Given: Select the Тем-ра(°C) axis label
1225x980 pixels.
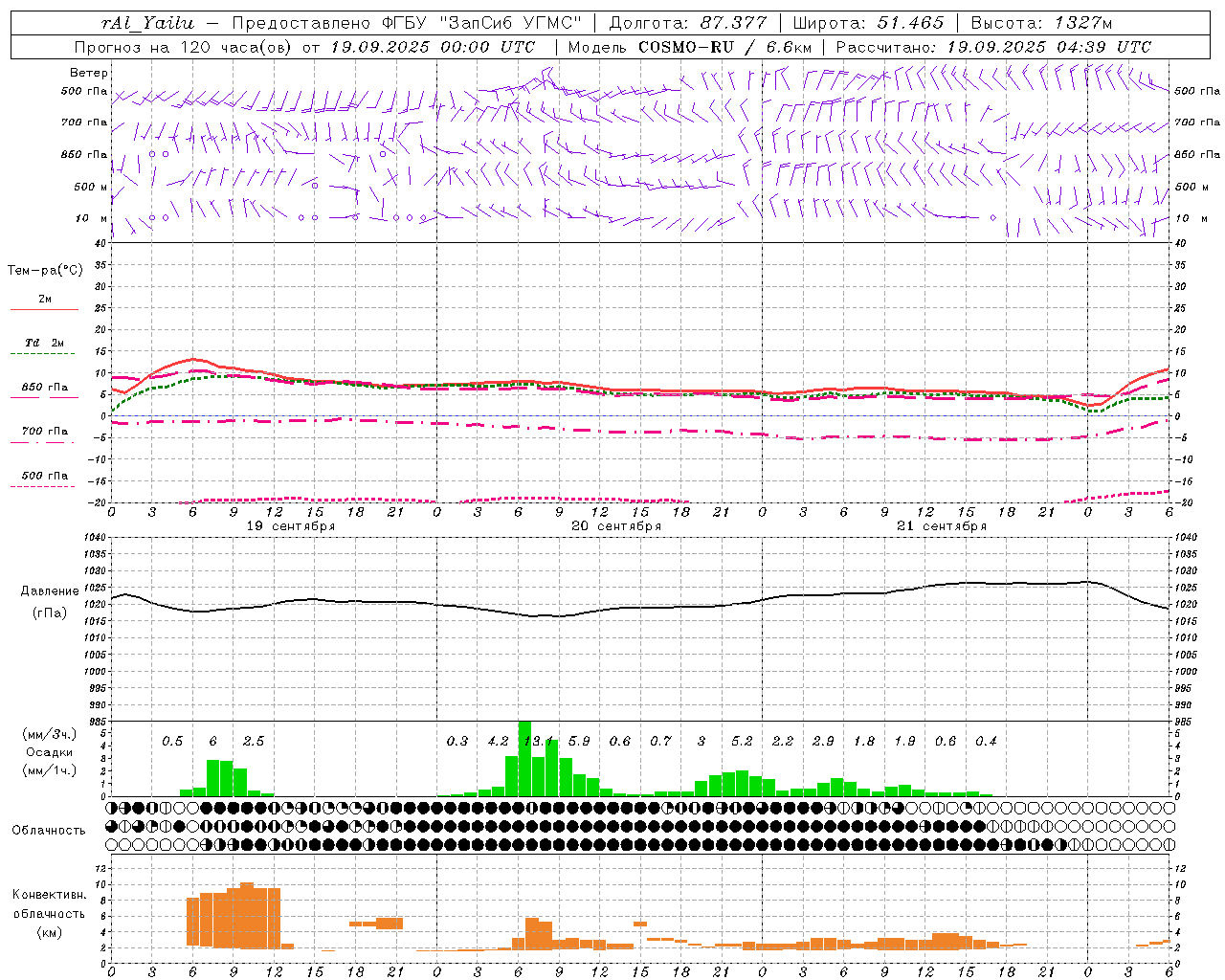Looking at the screenshot, I should tap(45, 271).
